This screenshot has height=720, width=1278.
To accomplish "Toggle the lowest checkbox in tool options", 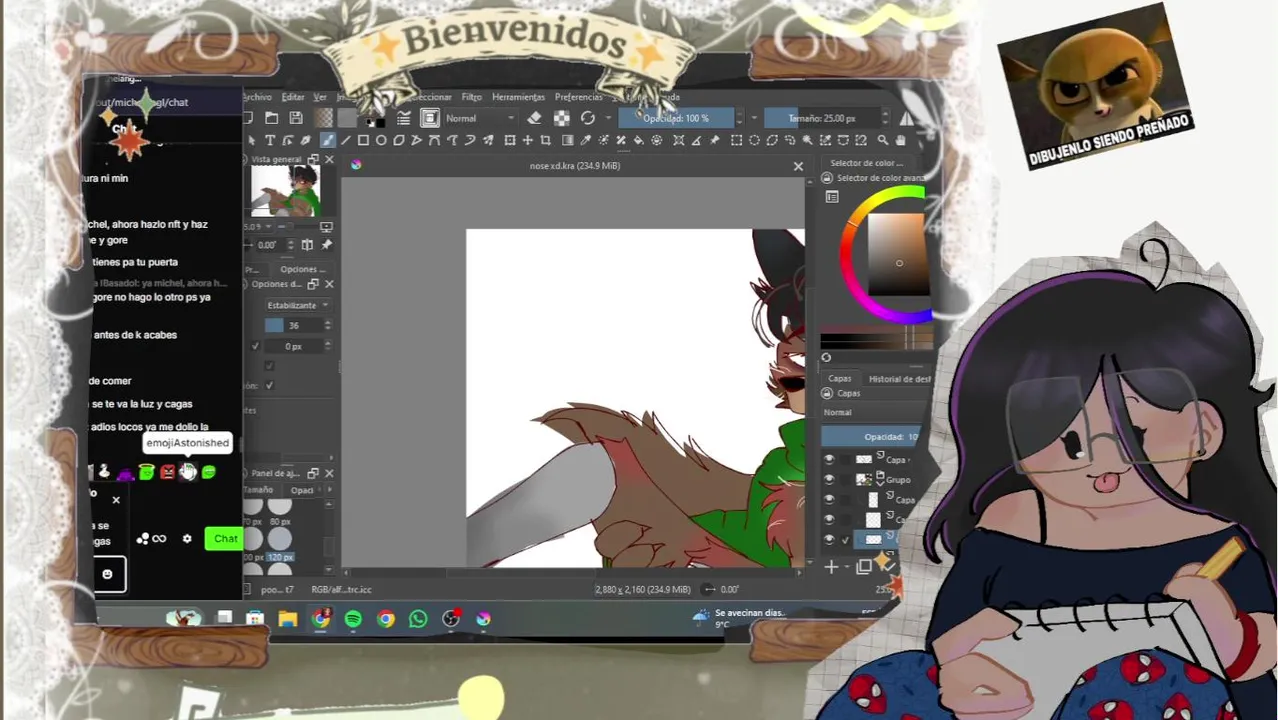I will [269, 385].
